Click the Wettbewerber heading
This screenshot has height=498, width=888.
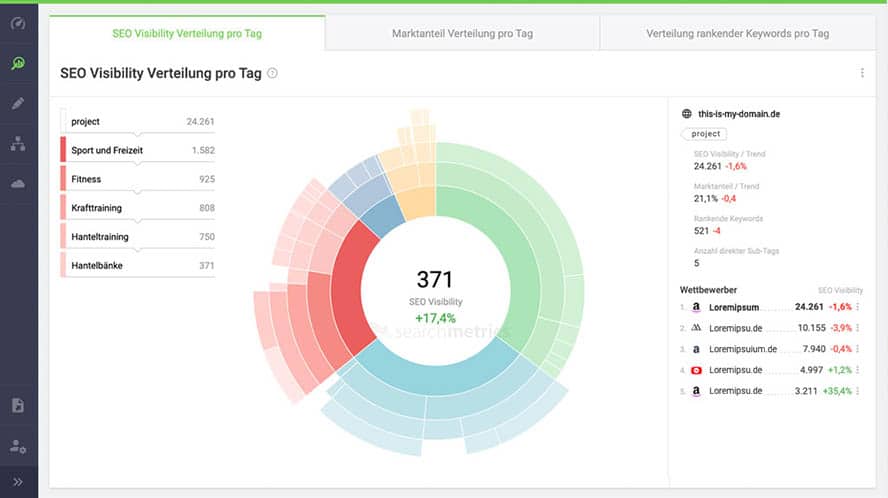708,290
